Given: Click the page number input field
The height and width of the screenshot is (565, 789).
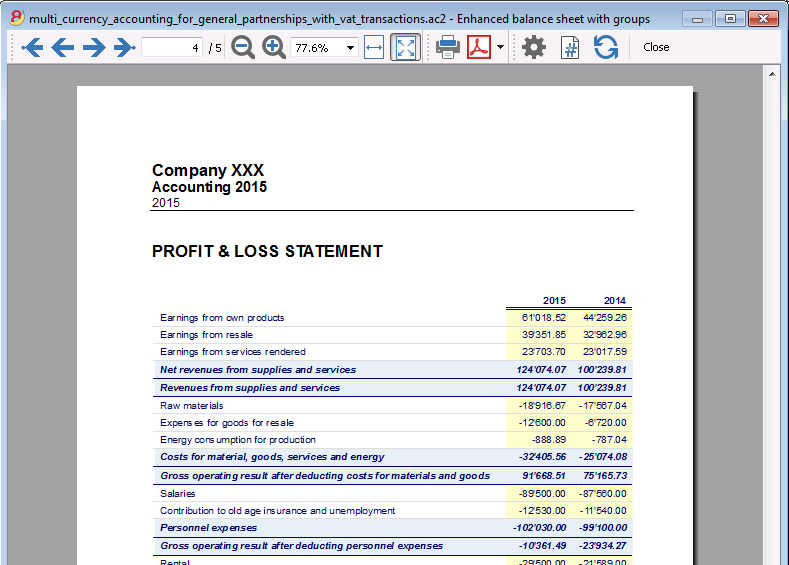Looking at the screenshot, I should coord(172,48).
